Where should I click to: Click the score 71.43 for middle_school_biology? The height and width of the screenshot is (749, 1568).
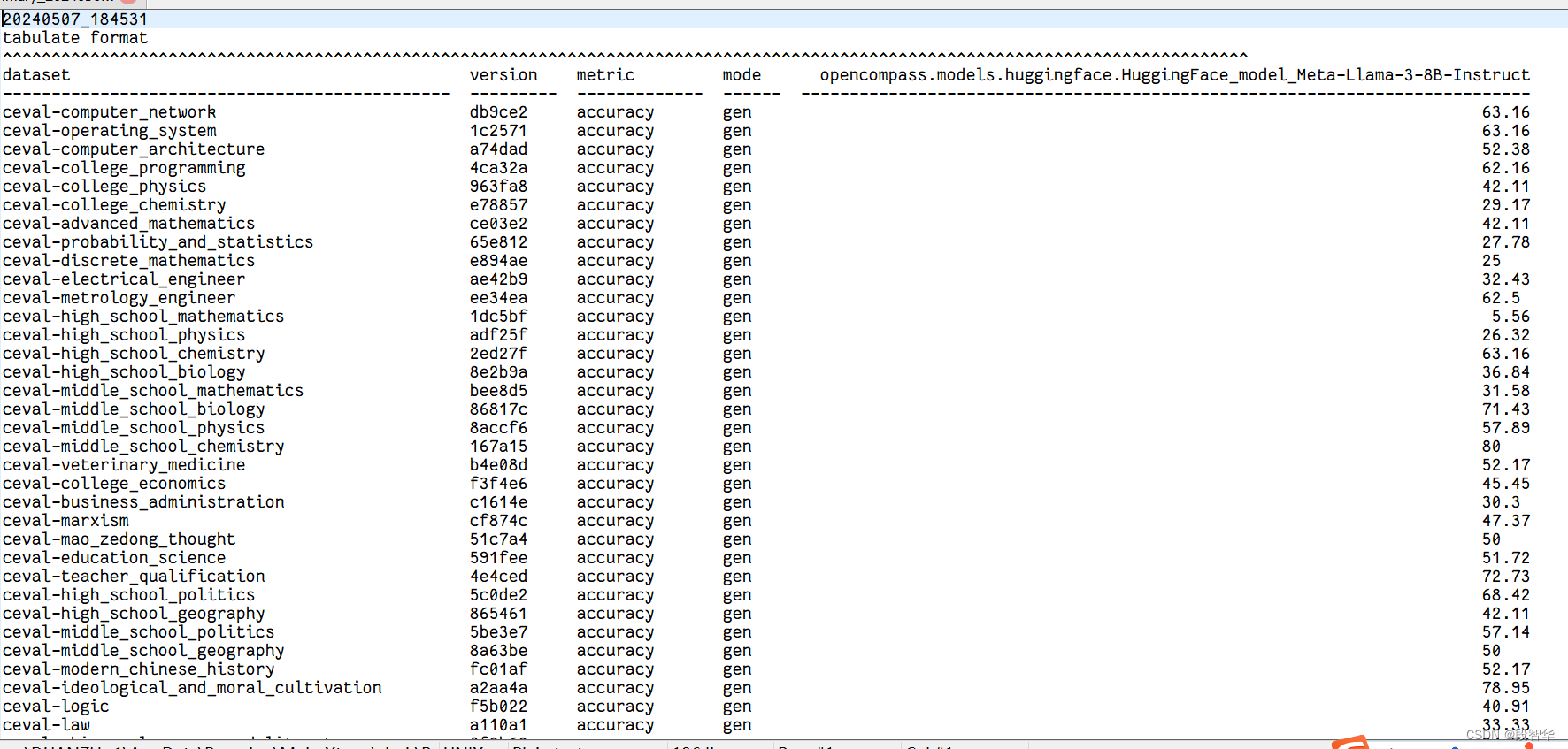click(x=1506, y=409)
